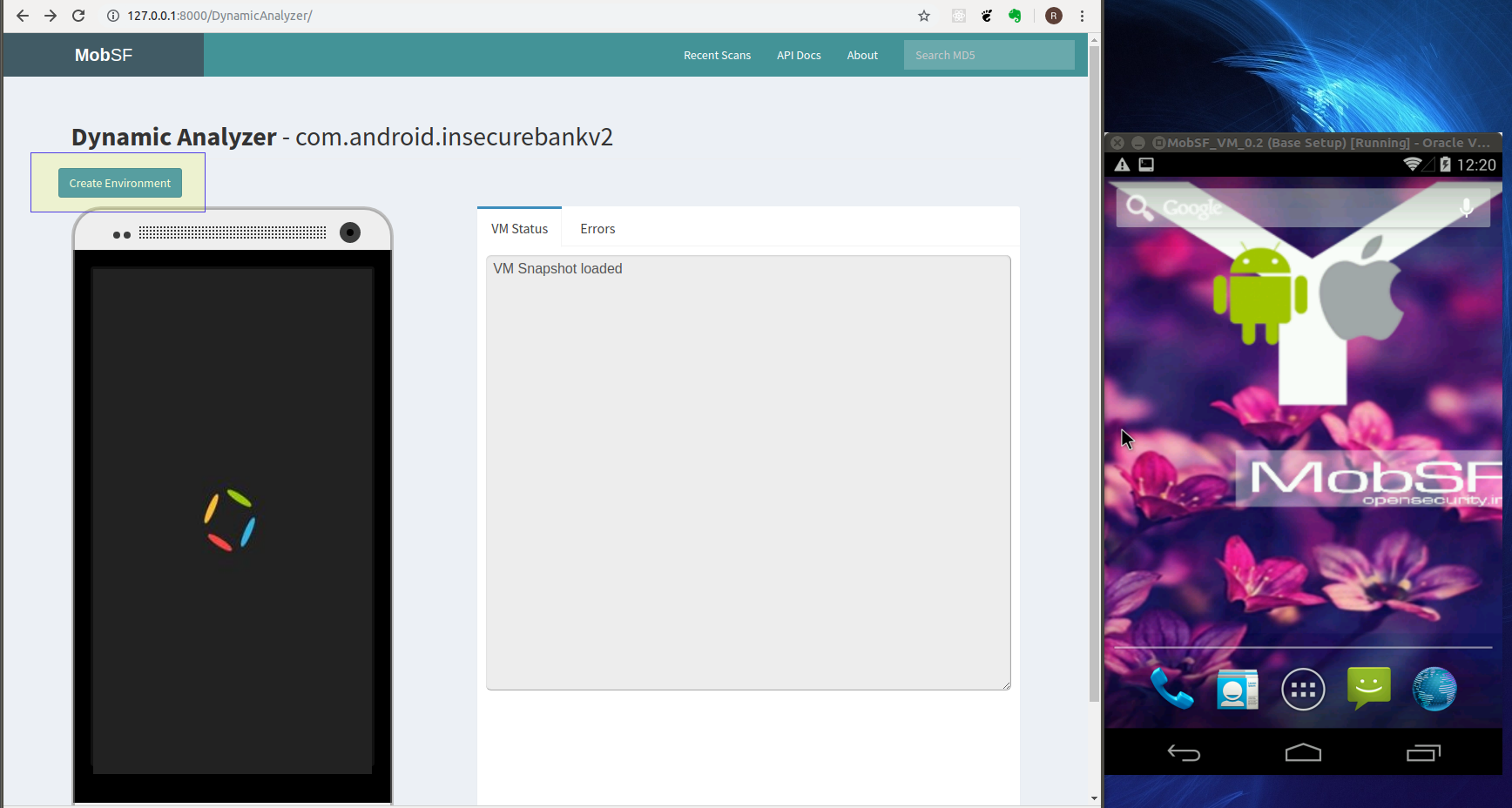This screenshot has width=1512, height=808.
Task: Click the Create Environment button
Action: click(x=120, y=183)
